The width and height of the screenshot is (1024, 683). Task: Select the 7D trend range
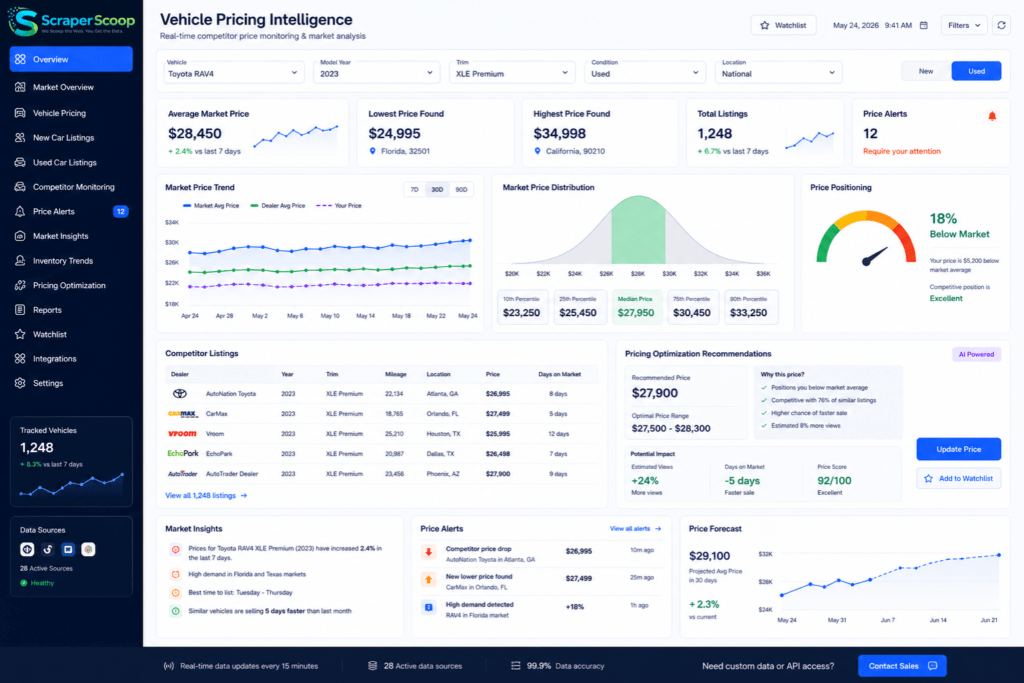414,189
